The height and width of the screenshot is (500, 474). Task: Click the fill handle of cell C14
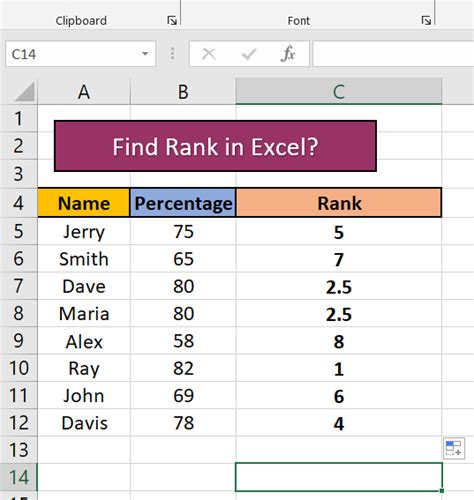pos(442,490)
